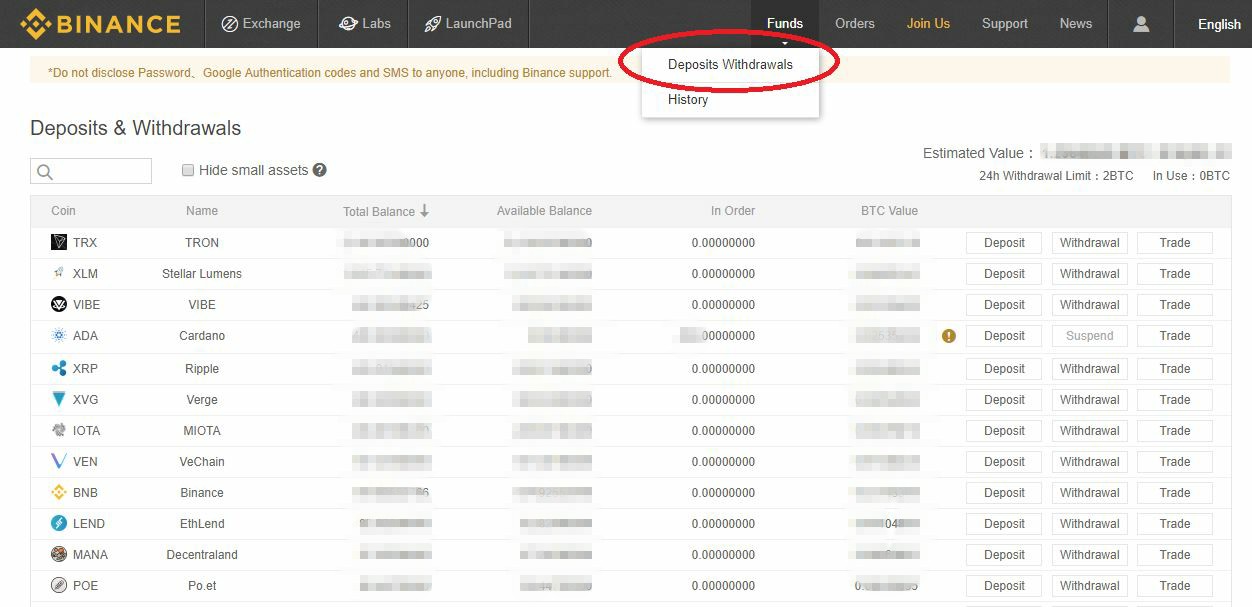Open the English language selector
The height and width of the screenshot is (607, 1252).
pyautogui.click(x=1219, y=24)
